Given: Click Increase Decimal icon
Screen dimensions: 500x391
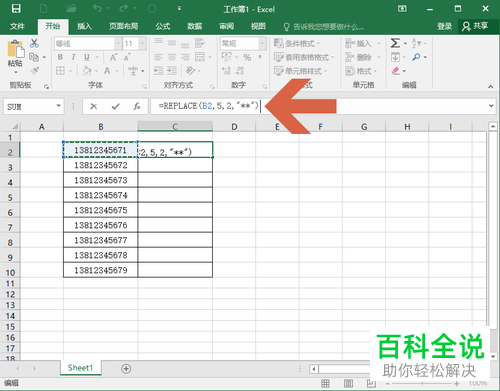Looking at the screenshot, I should [226, 71].
